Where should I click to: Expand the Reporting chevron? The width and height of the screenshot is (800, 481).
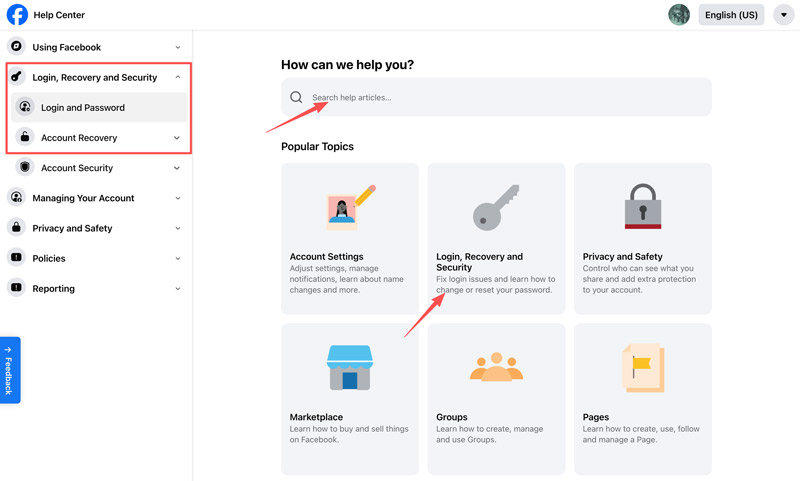click(178, 289)
